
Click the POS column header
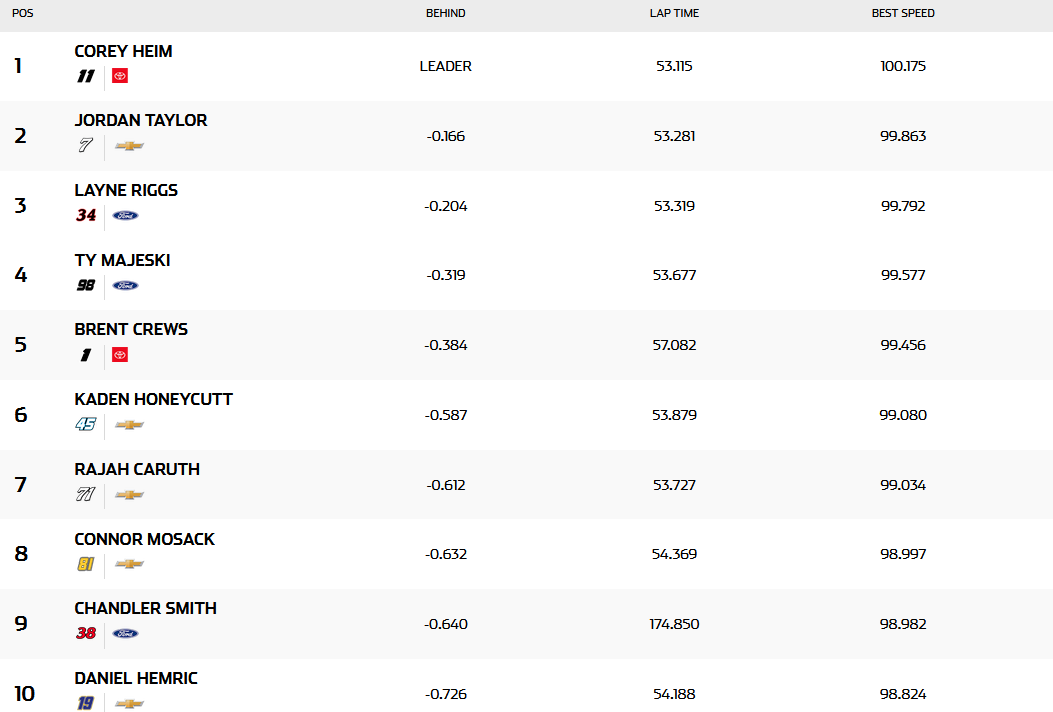(22, 13)
